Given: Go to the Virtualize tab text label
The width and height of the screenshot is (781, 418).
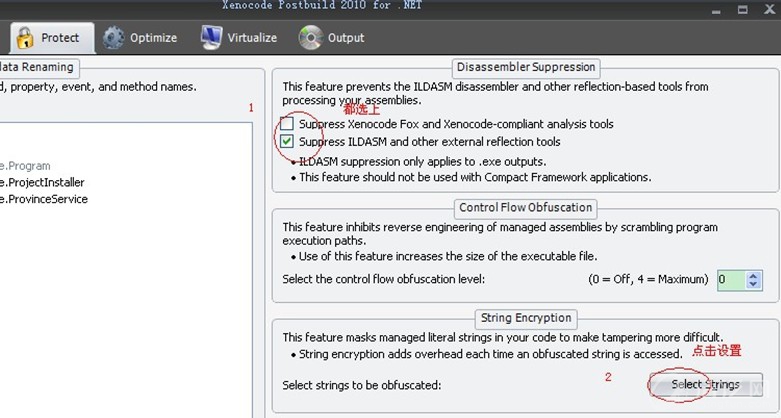Looking at the screenshot, I should [252, 38].
